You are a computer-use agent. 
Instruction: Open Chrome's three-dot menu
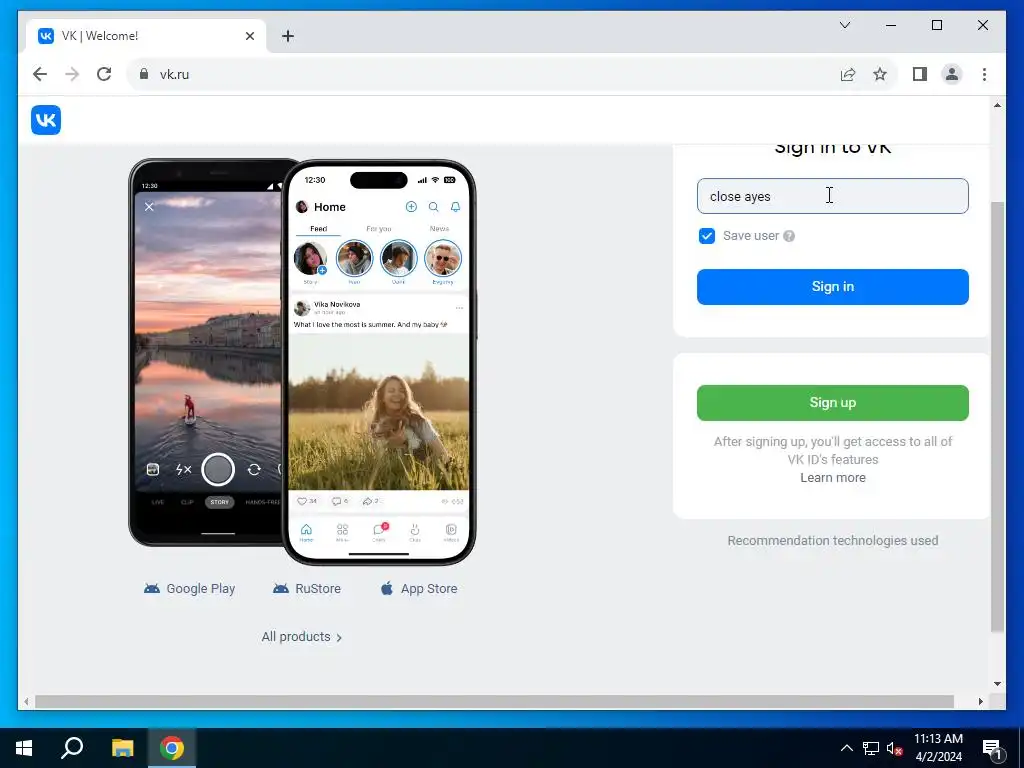pyautogui.click(x=984, y=74)
